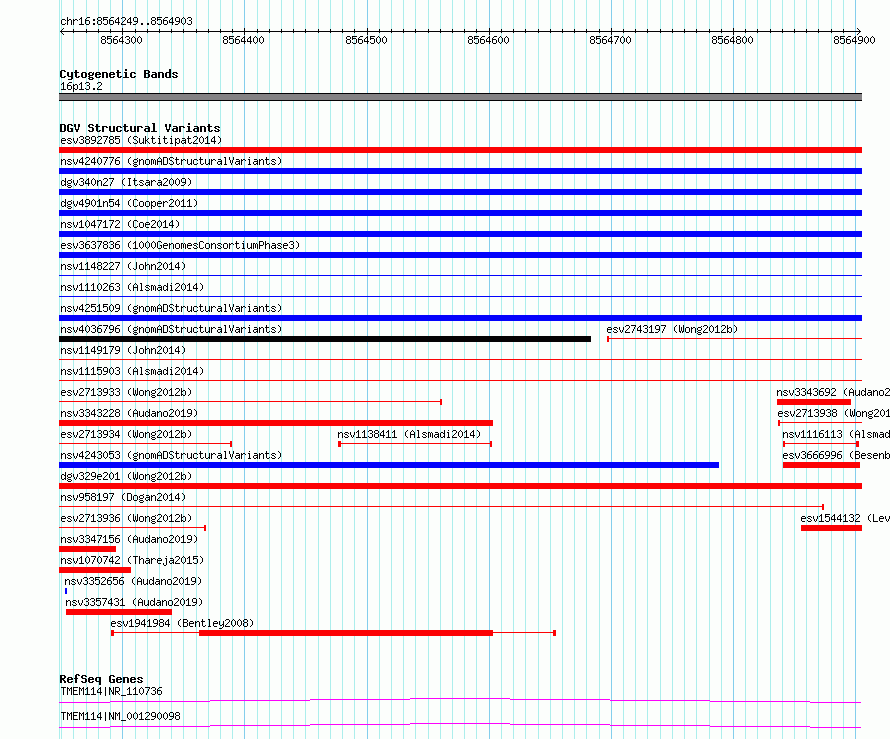Click ruler position 8564600
Viewport: 890px width, 739px height.
488,40
